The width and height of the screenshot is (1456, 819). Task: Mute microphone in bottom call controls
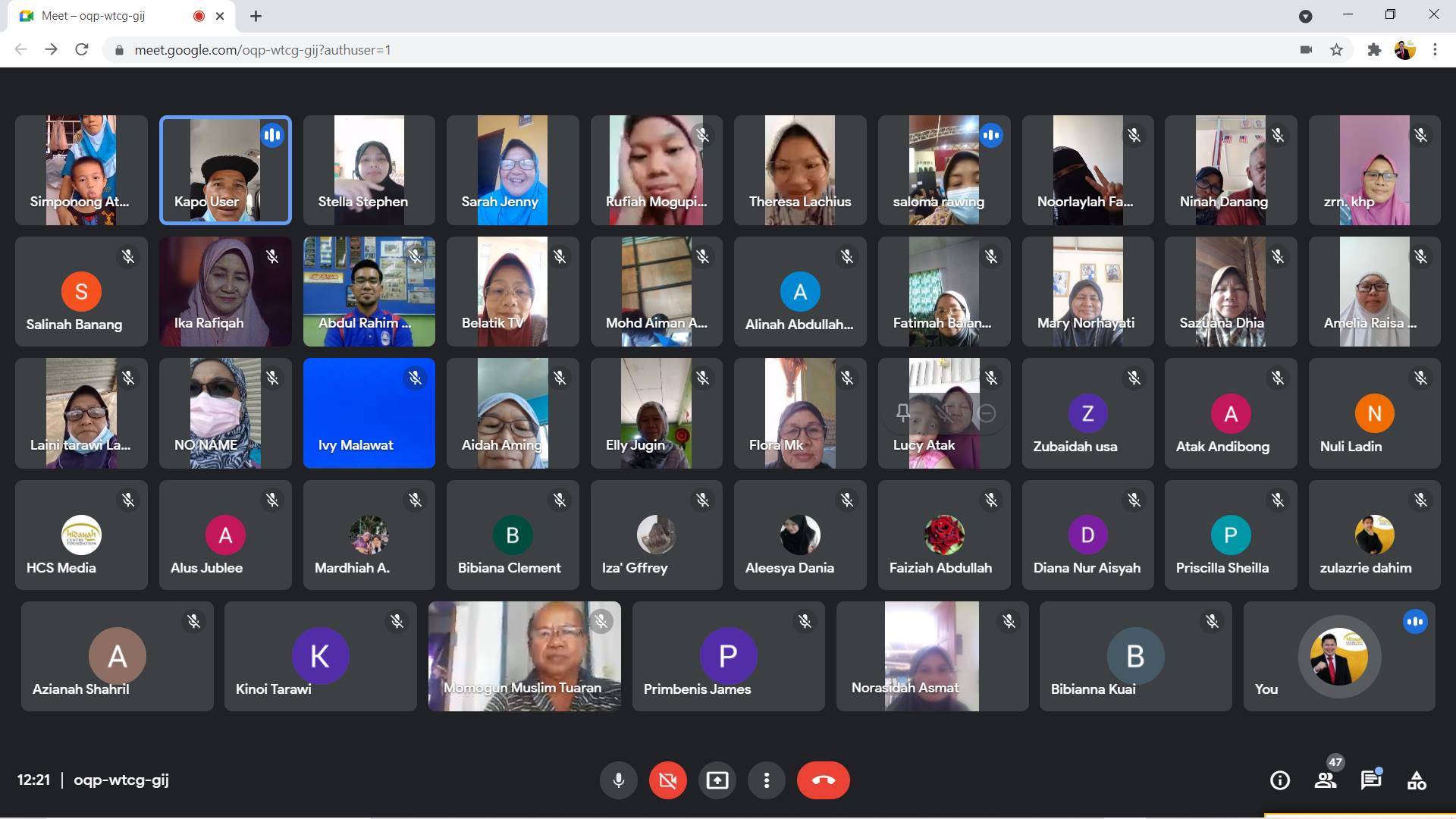[x=619, y=780]
